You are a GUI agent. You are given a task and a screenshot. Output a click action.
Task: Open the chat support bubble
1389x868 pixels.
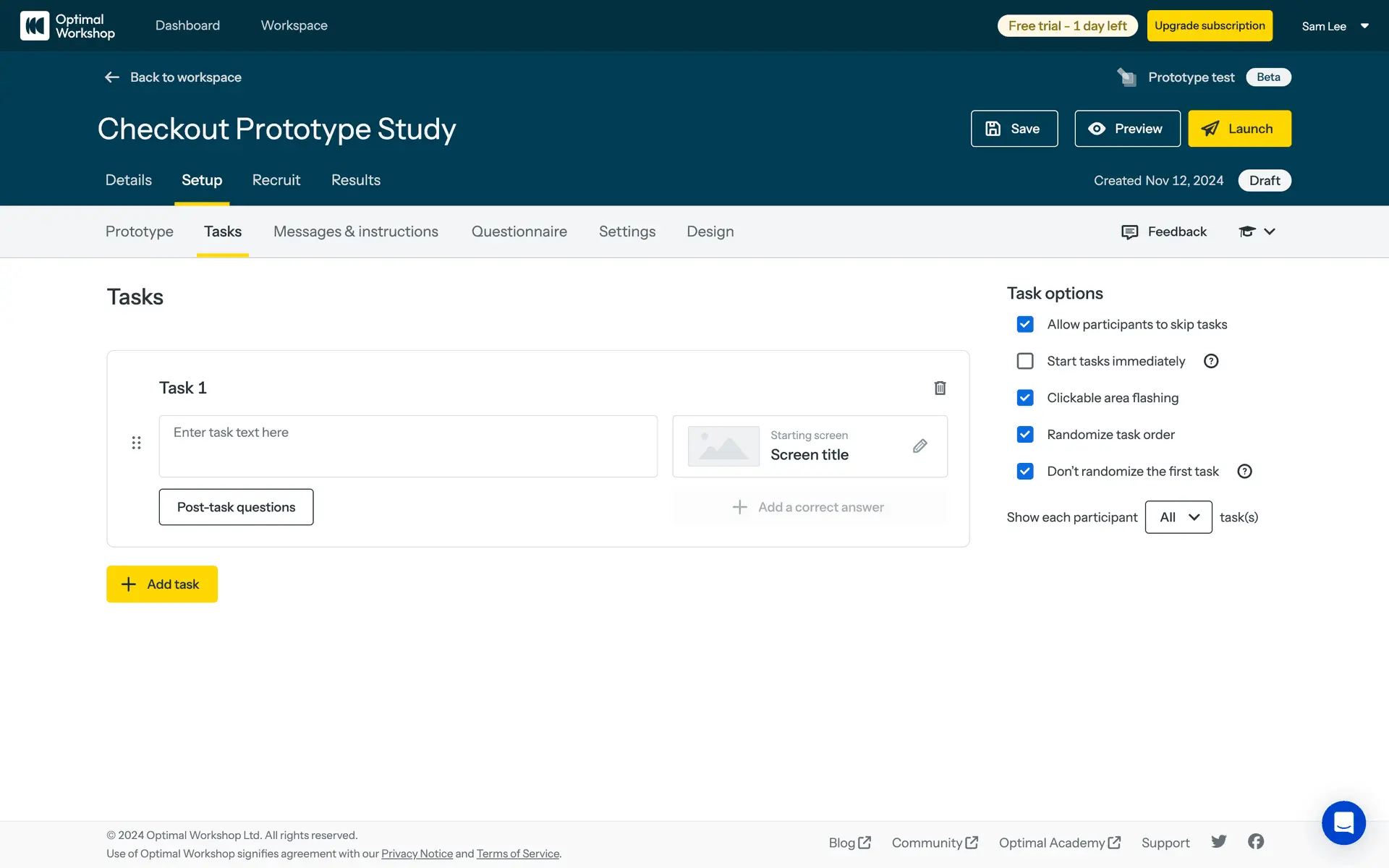click(x=1343, y=822)
